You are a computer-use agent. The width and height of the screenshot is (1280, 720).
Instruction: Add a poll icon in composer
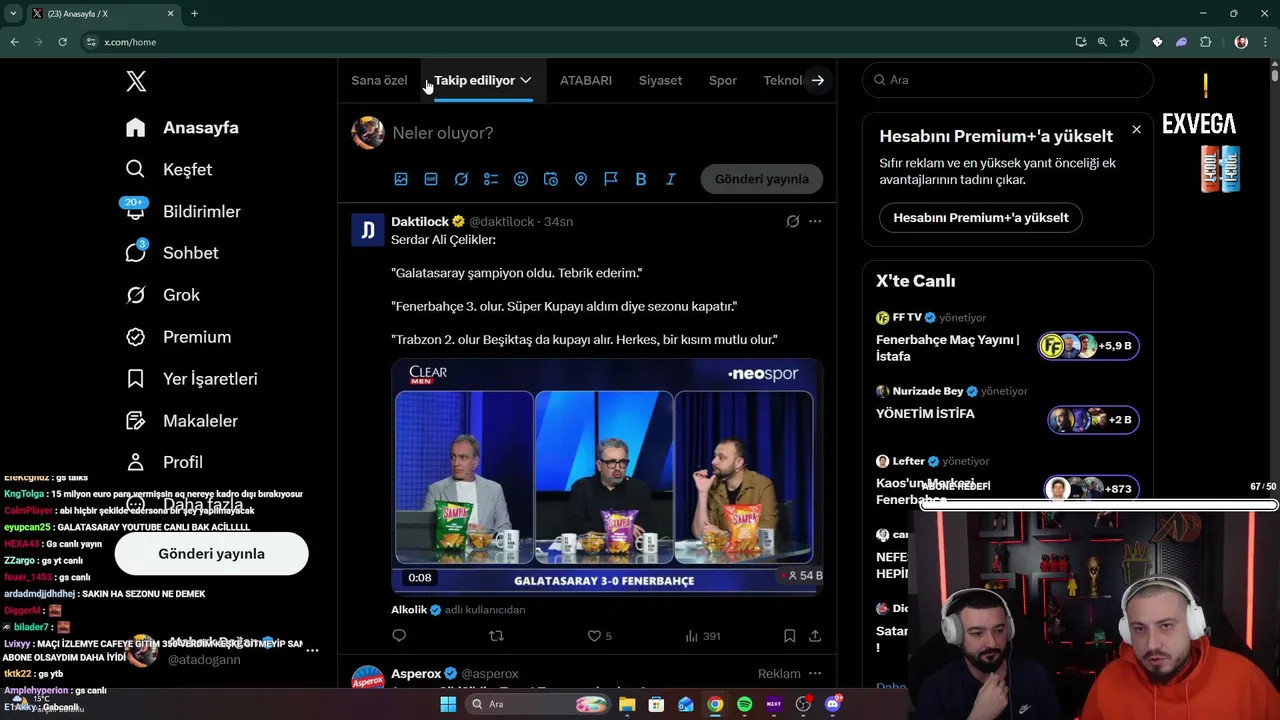pos(491,179)
